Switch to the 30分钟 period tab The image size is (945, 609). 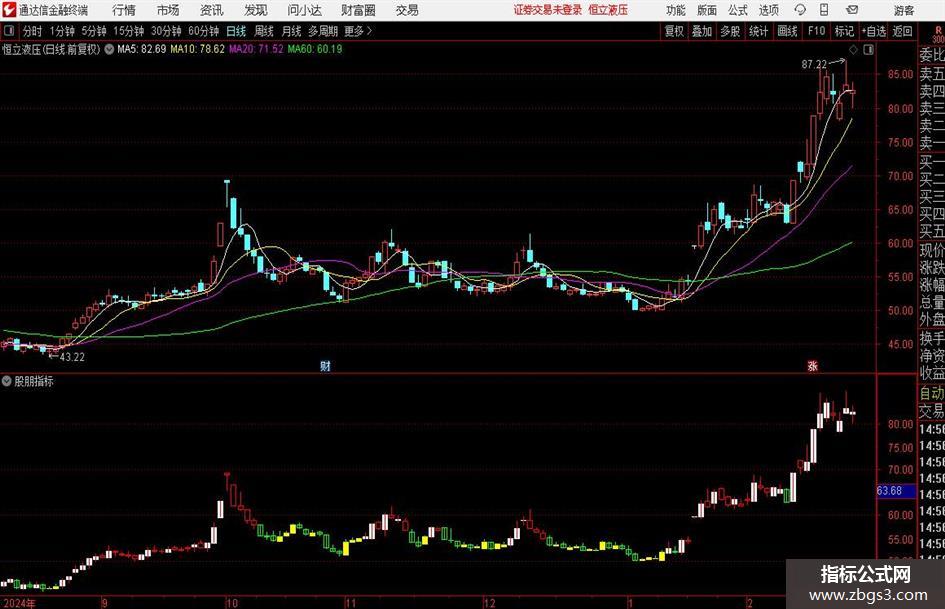pos(166,31)
